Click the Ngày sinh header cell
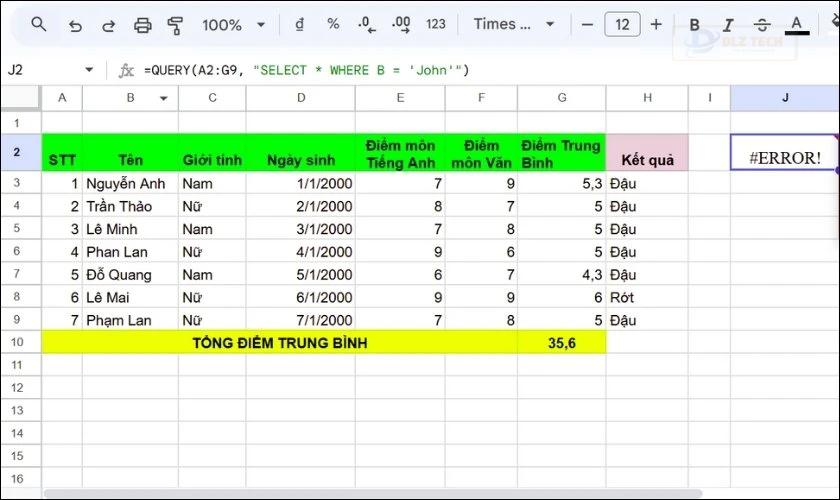This screenshot has height=500, width=840. point(301,153)
